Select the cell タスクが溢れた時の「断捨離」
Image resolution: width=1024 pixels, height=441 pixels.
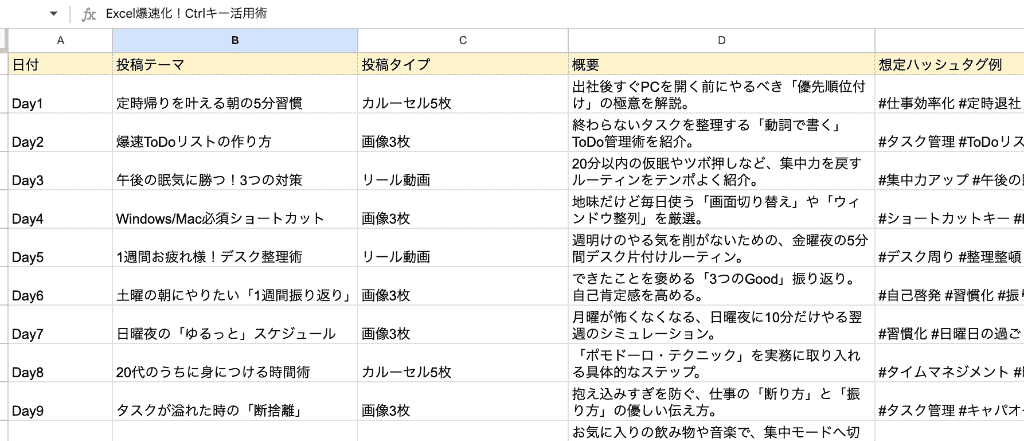coord(235,402)
